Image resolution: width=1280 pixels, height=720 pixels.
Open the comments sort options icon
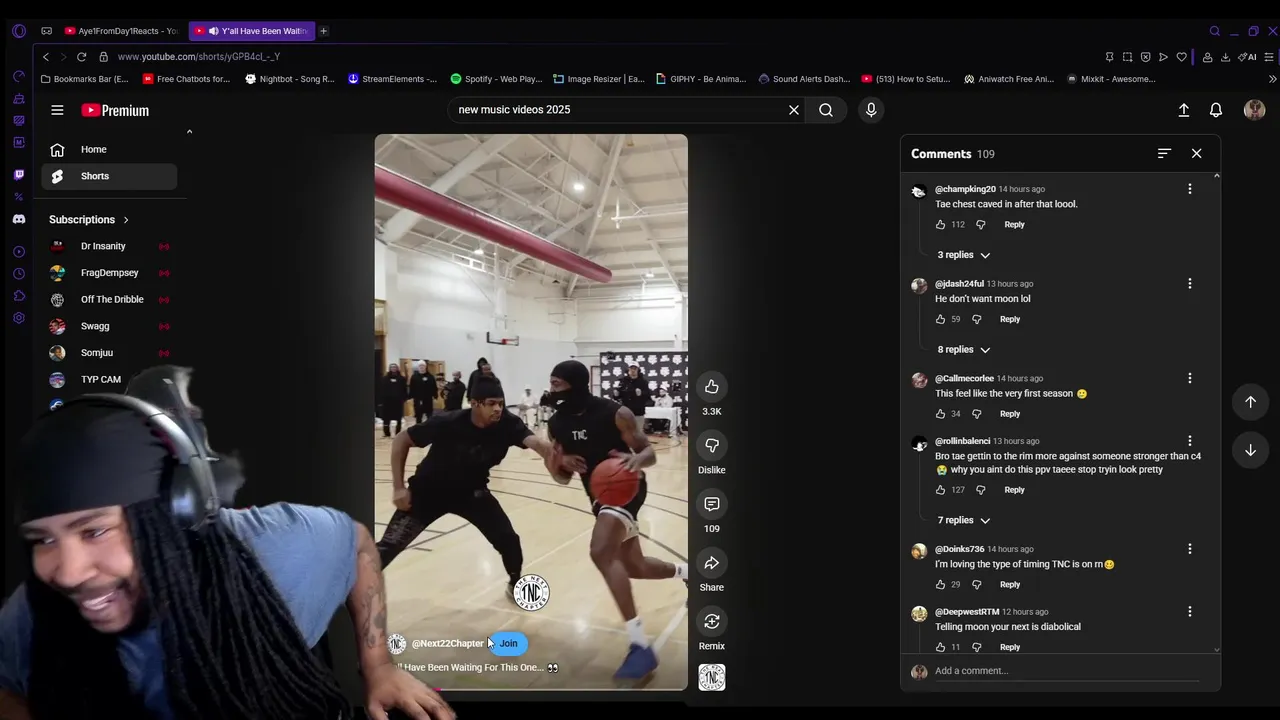(x=1164, y=153)
